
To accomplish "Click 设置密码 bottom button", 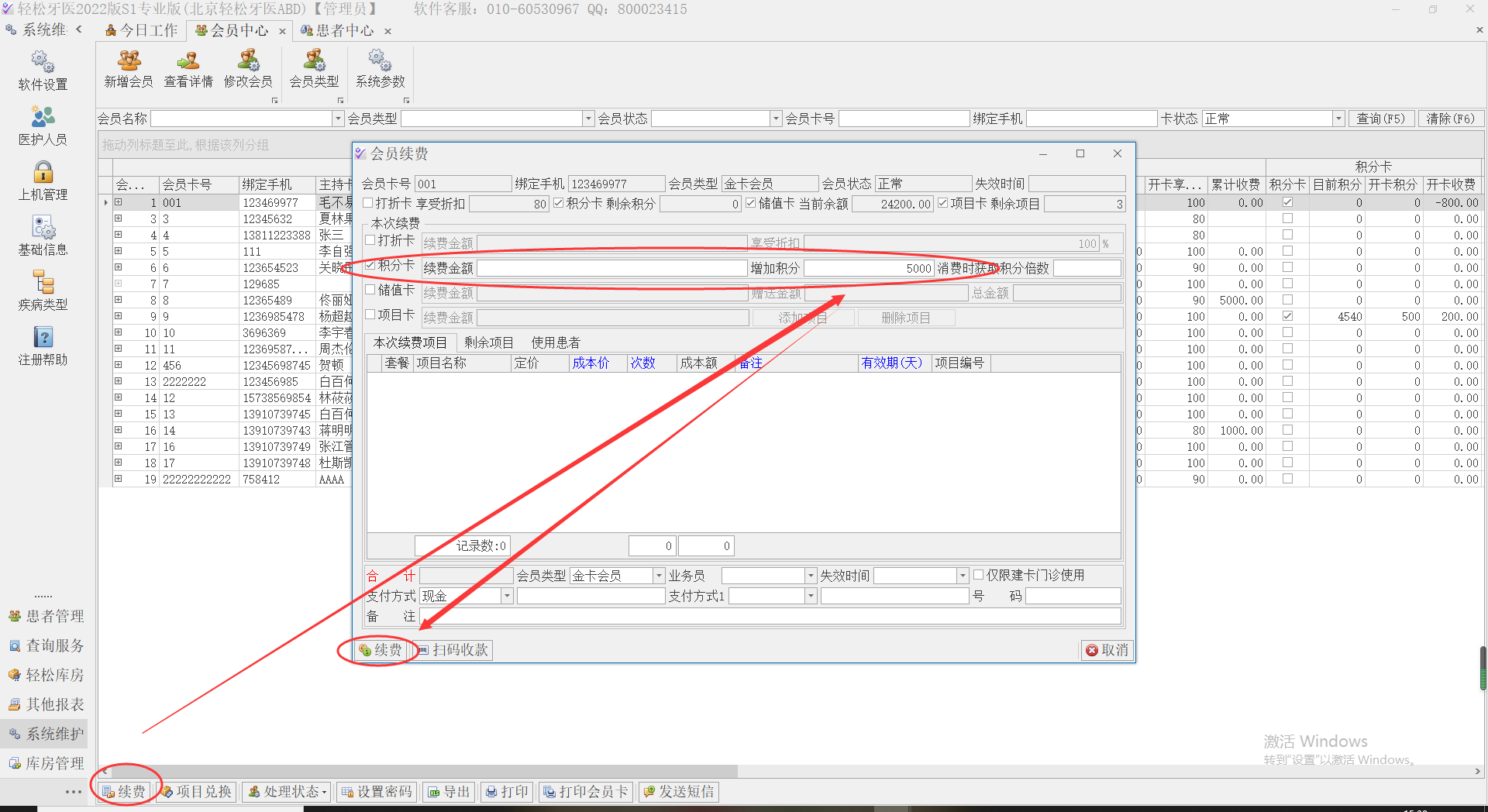I will pos(377,791).
